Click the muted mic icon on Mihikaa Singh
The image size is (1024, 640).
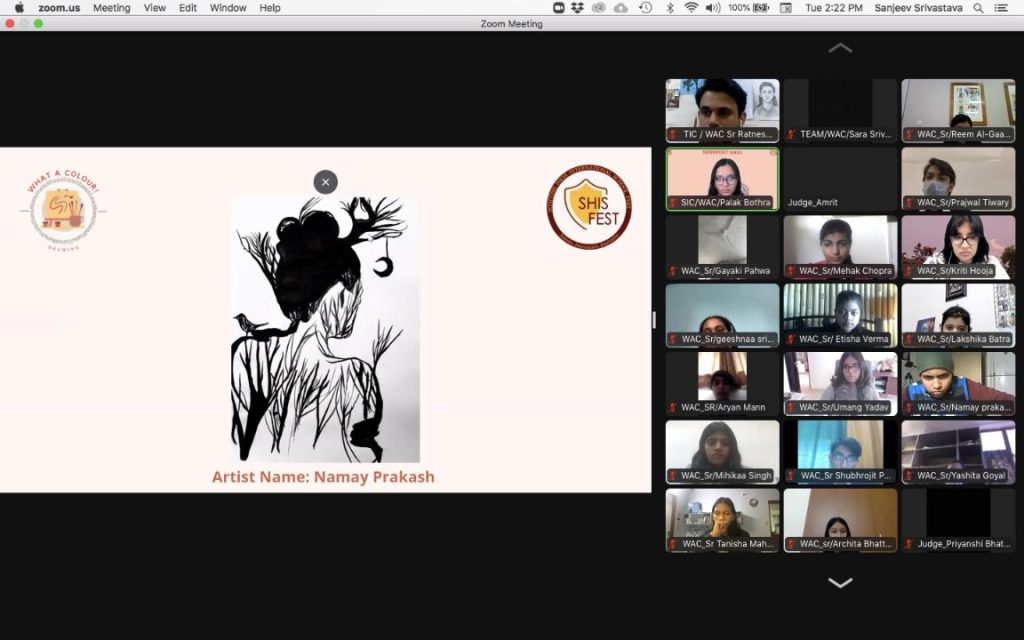tap(673, 476)
